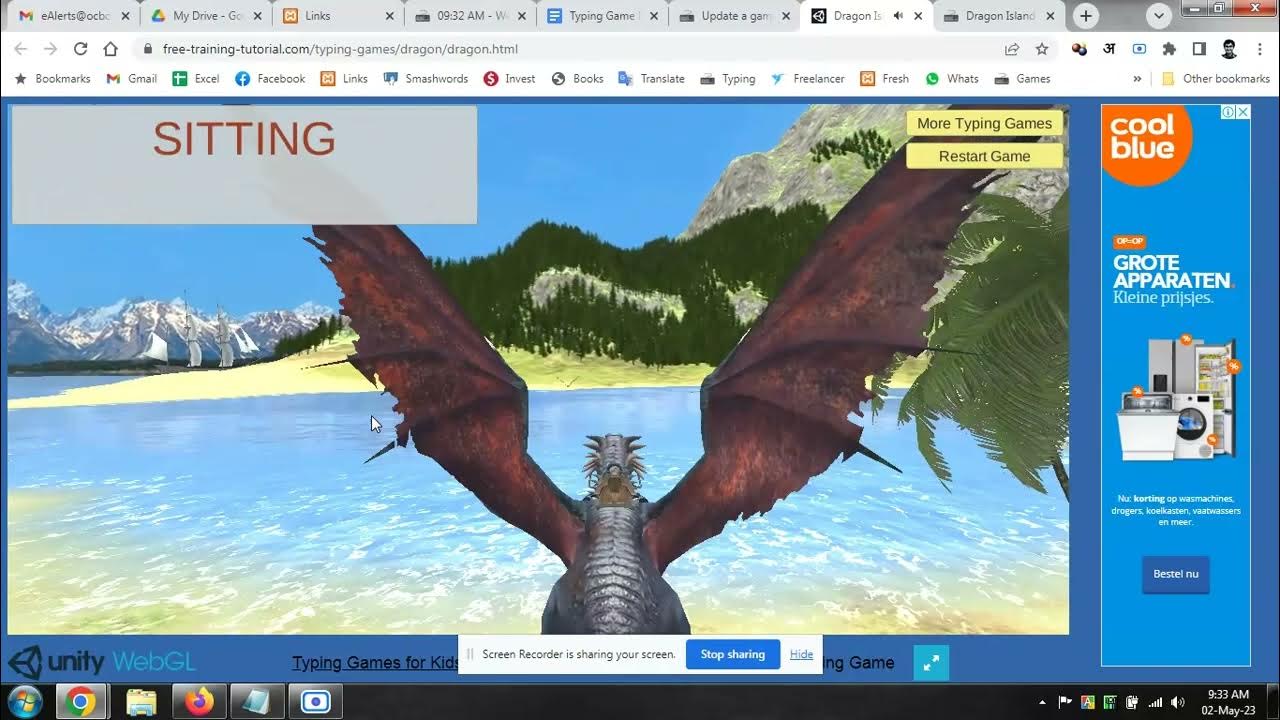Open File Explorer from the taskbar
Viewport: 1280px width, 720px height.
point(141,702)
